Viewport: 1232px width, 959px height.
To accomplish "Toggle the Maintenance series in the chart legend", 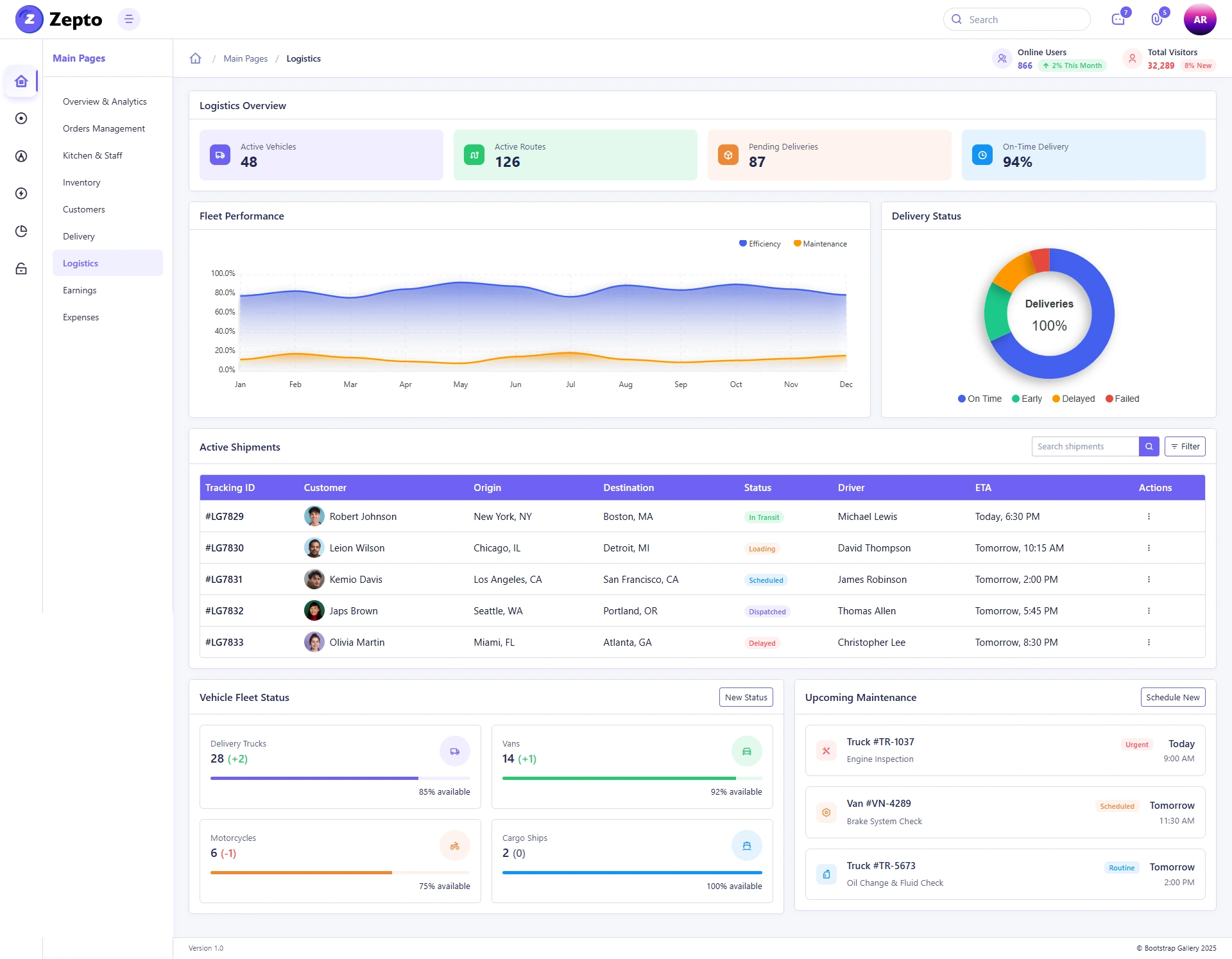I will (820, 244).
